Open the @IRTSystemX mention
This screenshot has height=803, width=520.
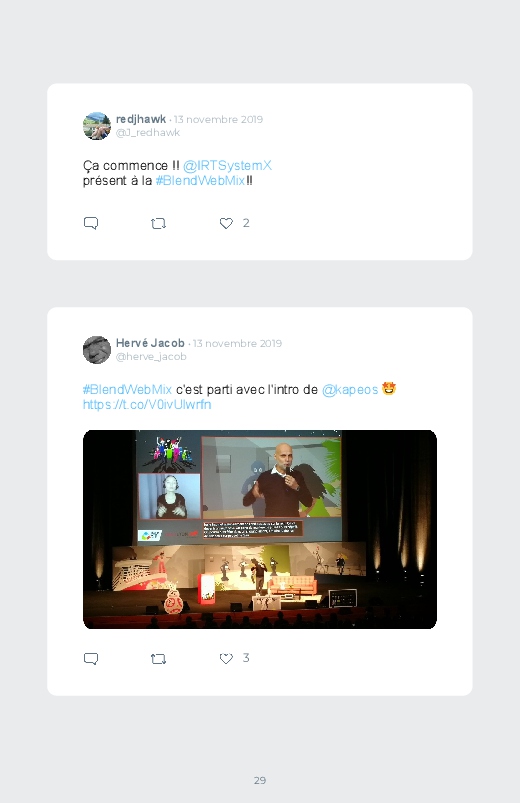click(x=227, y=165)
